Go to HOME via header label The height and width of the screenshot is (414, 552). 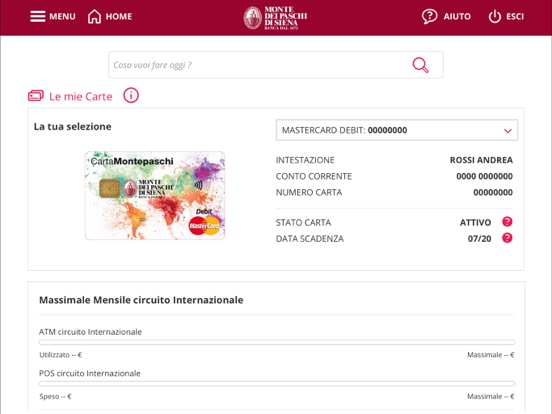click(x=119, y=17)
